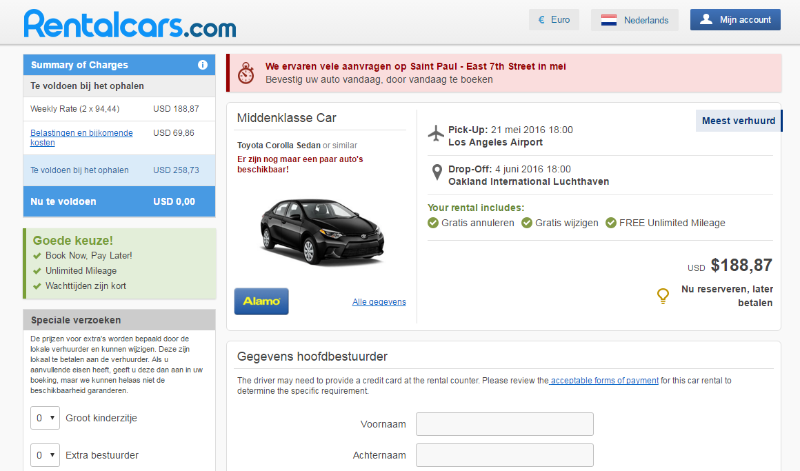Click the info icon in Summary of Charges
This screenshot has height=471, width=800.
tap(203, 65)
